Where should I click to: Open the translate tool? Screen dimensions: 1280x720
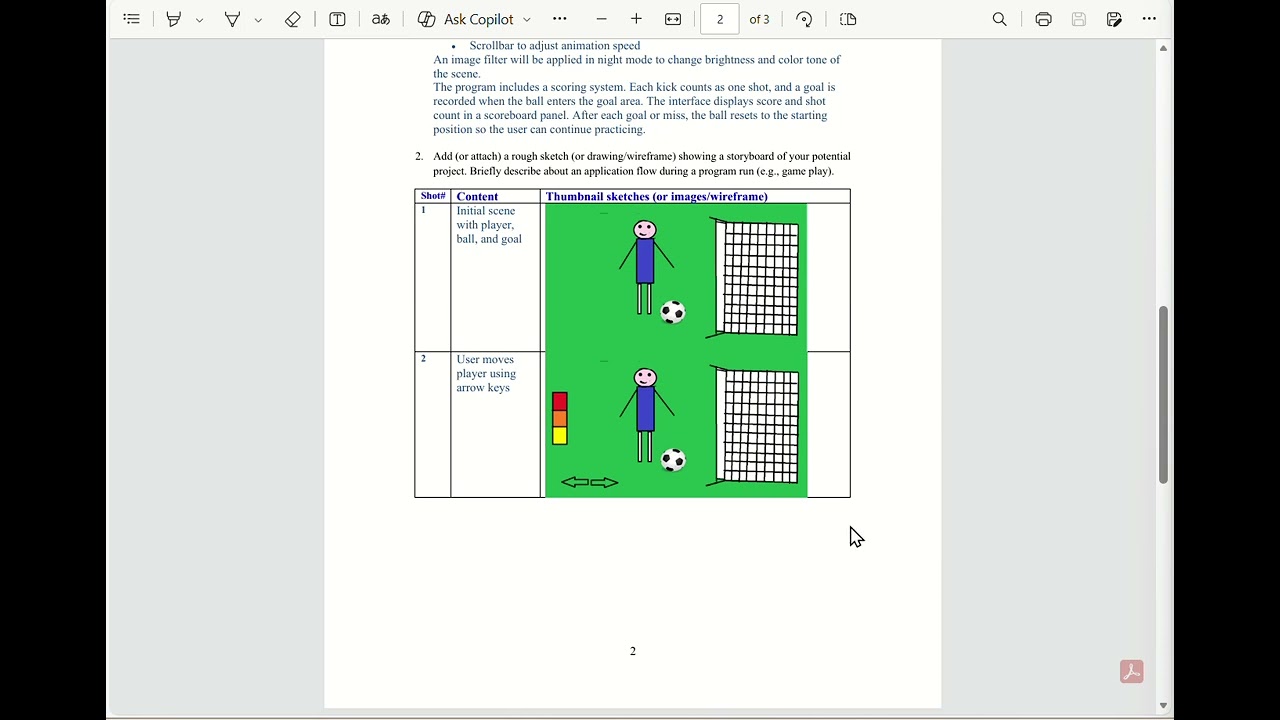pyautogui.click(x=381, y=19)
